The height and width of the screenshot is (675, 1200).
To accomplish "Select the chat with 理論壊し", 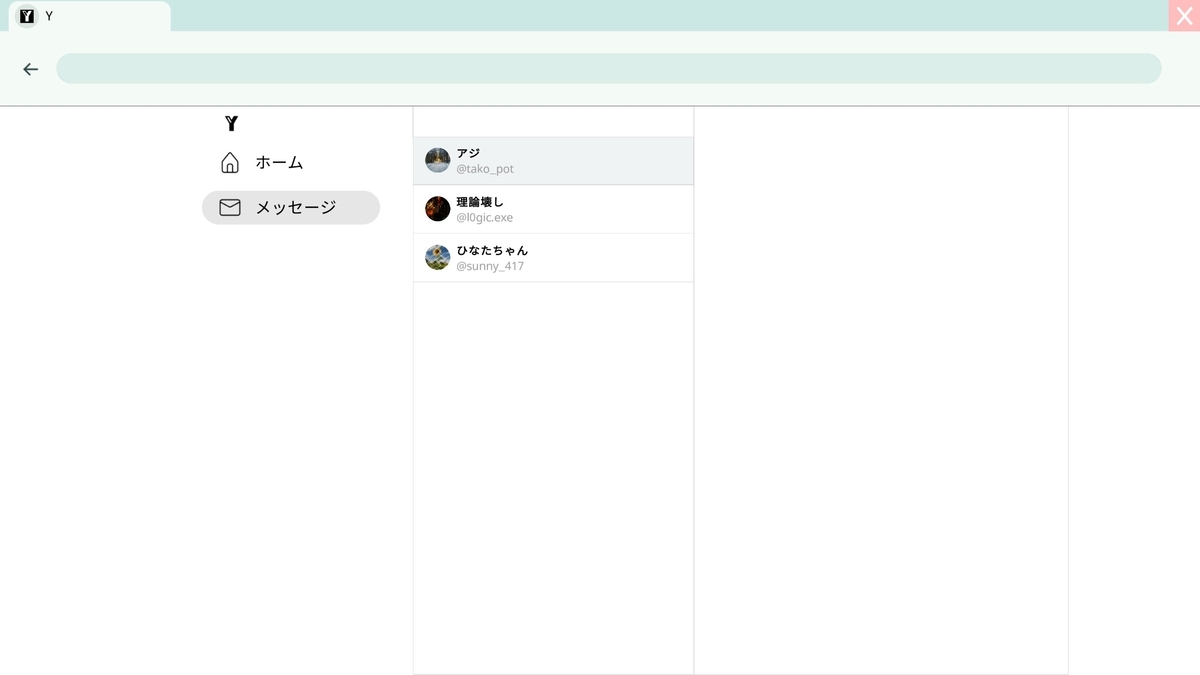I will coord(553,208).
